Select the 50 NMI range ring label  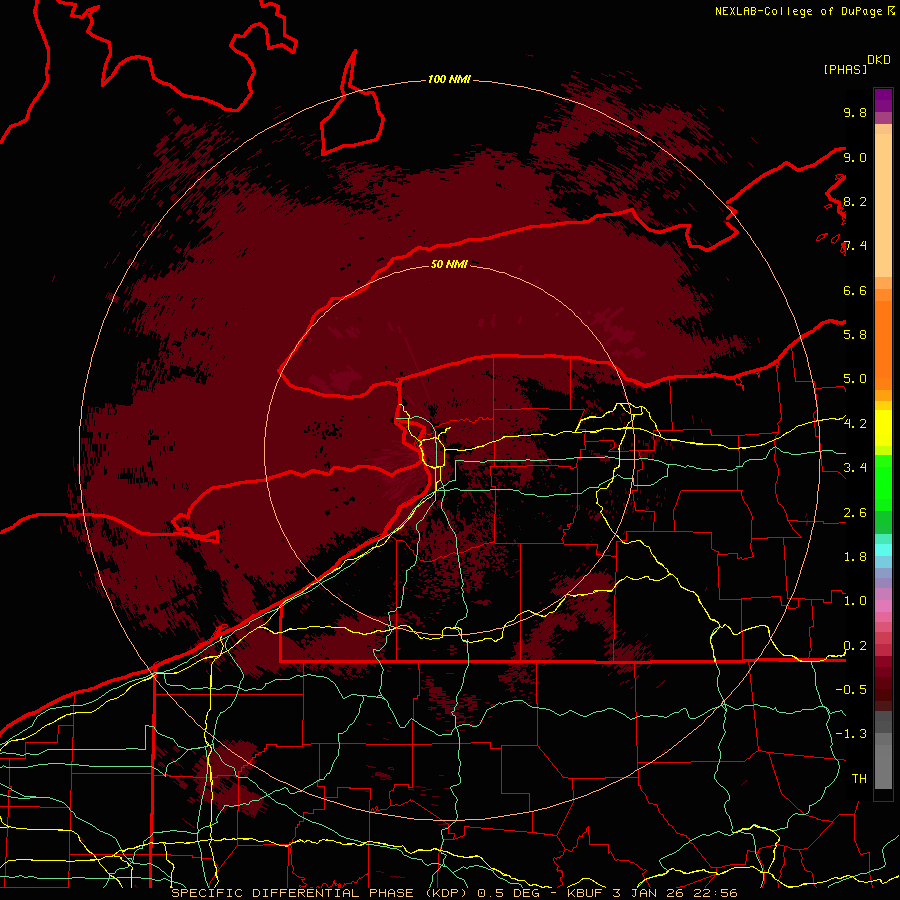[449, 264]
